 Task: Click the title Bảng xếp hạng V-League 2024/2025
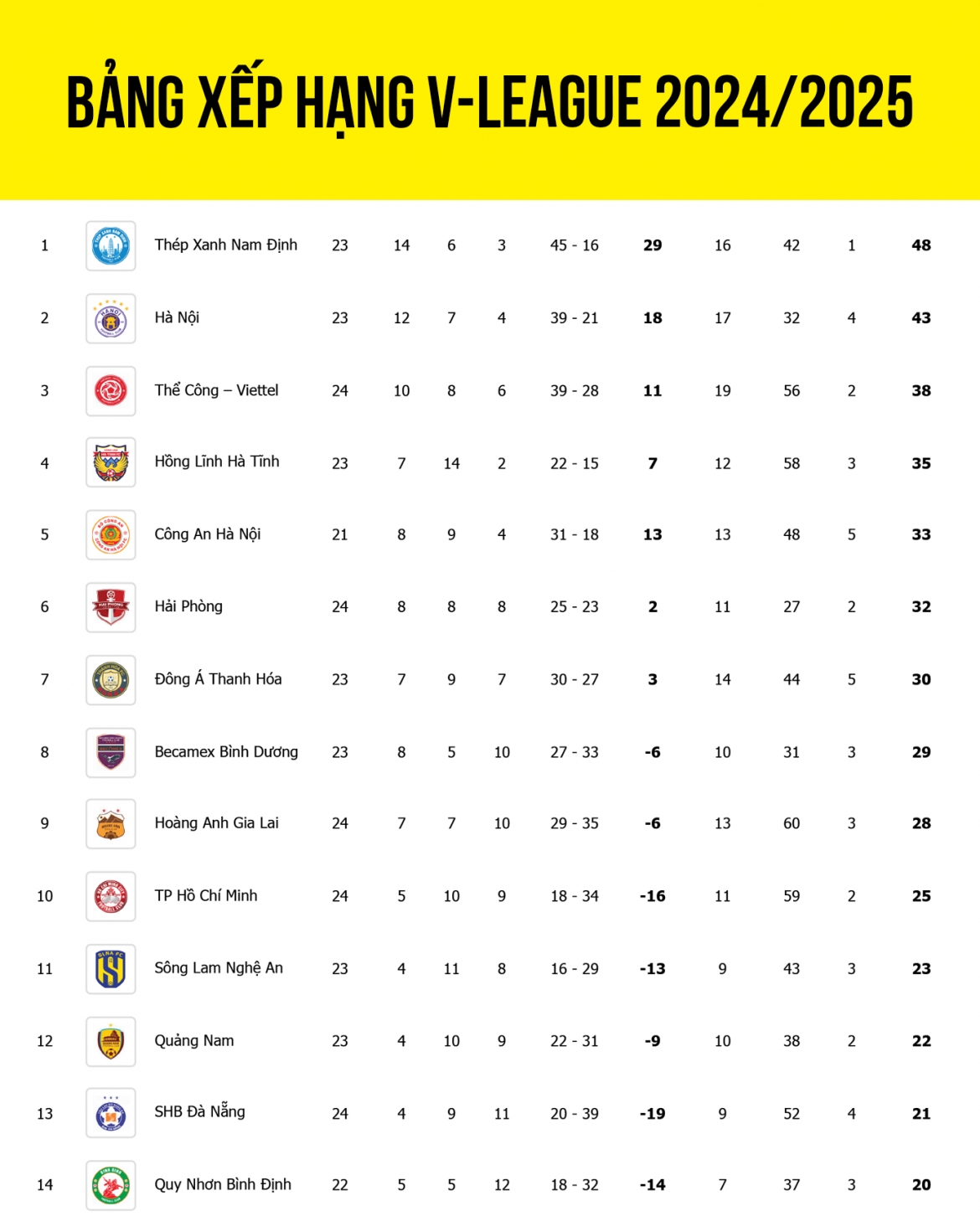[x=490, y=101]
